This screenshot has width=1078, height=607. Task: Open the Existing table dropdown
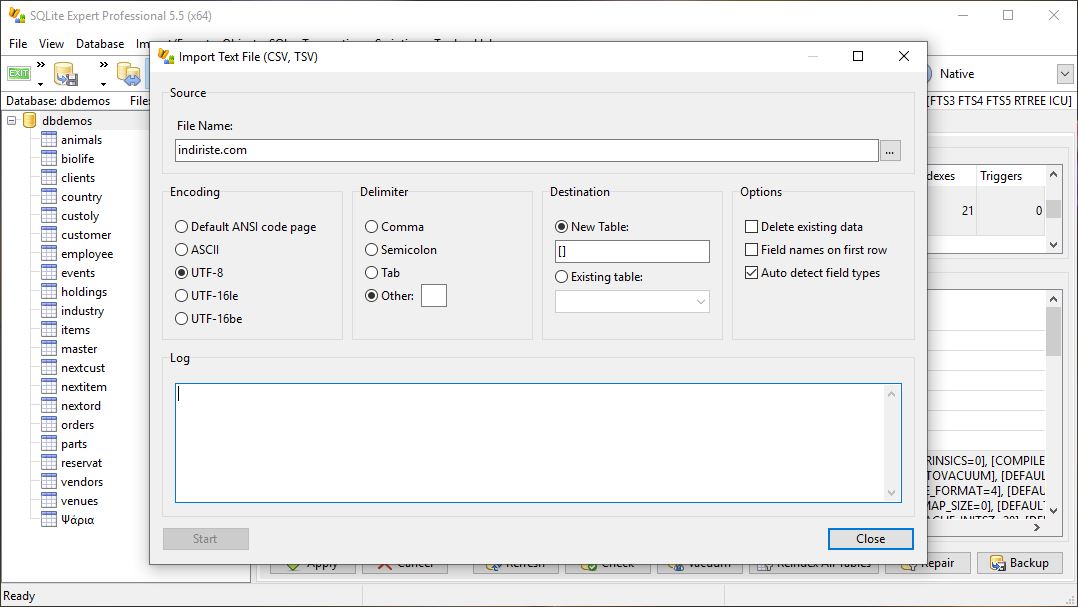click(701, 302)
